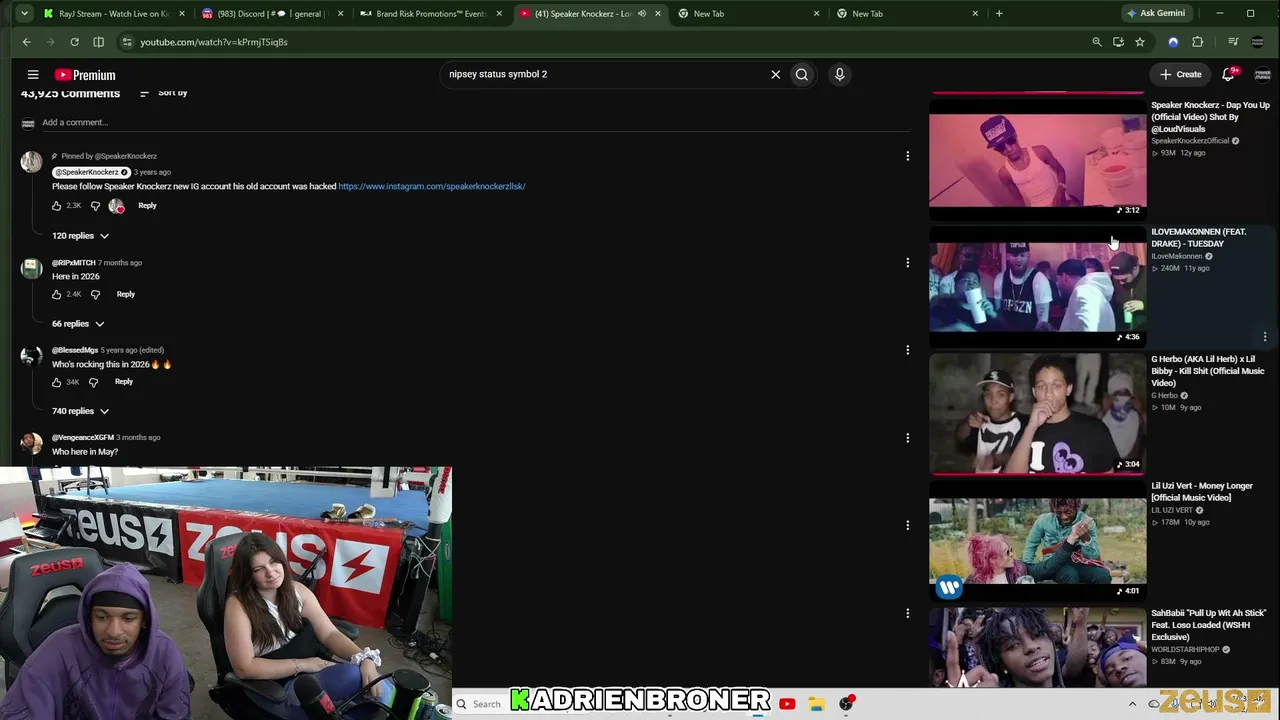The height and width of the screenshot is (720, 1280).
Task: Open File Explorer from the taskbar
Action: pos(817,704)
